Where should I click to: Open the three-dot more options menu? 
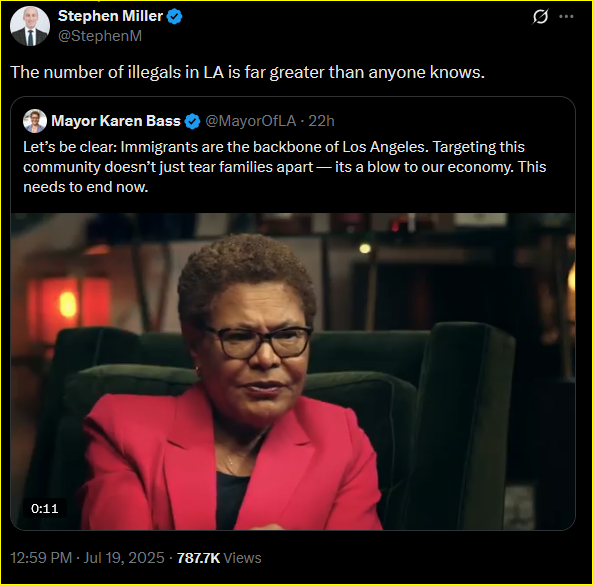tap(566, 17)
